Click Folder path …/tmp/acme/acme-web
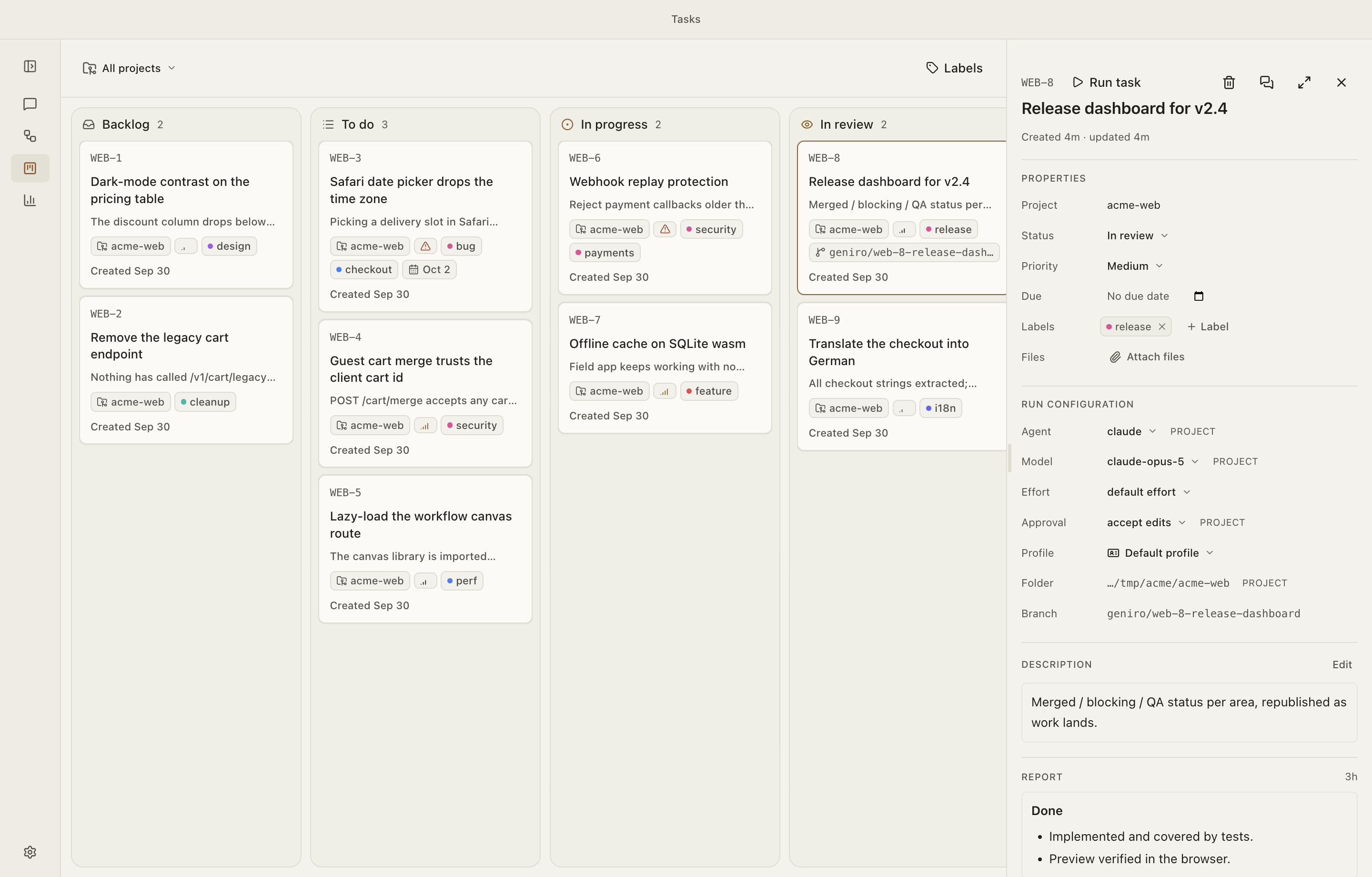 1168,583
